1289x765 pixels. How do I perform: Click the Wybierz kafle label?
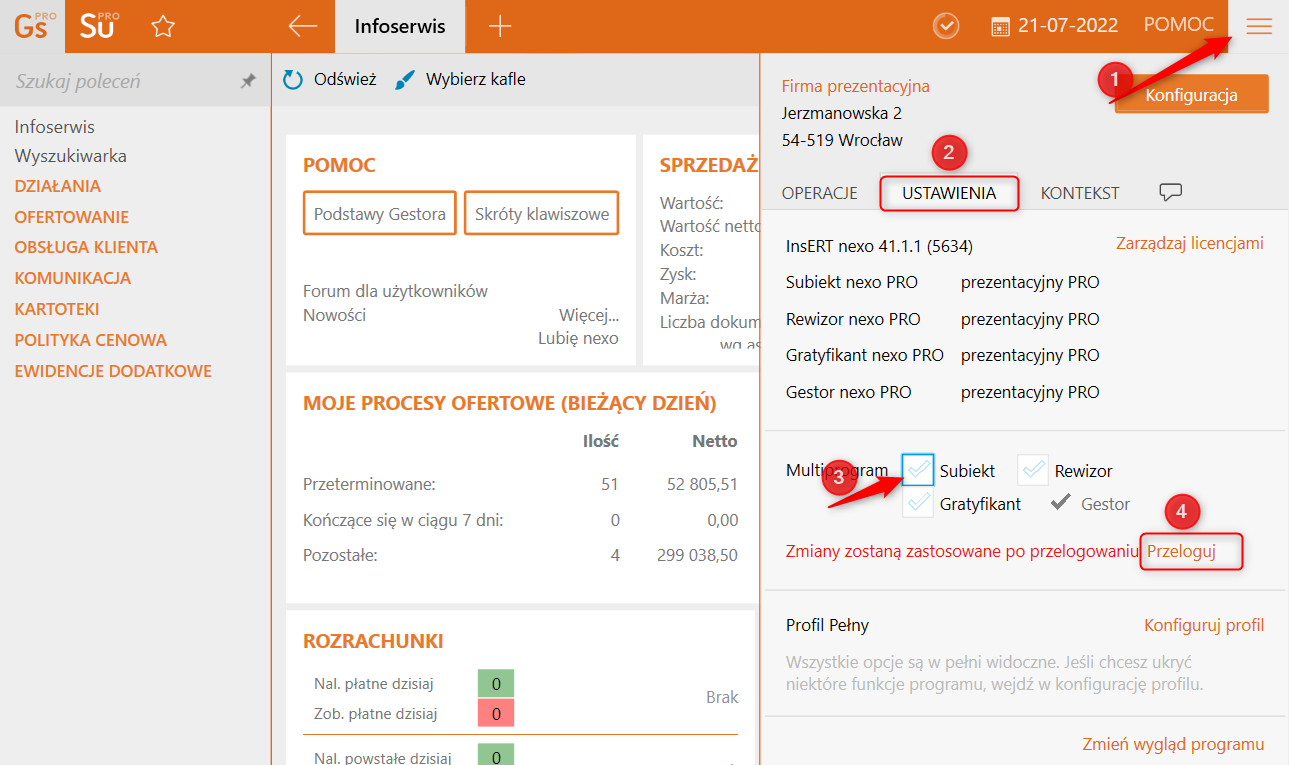tap(475, 79)
